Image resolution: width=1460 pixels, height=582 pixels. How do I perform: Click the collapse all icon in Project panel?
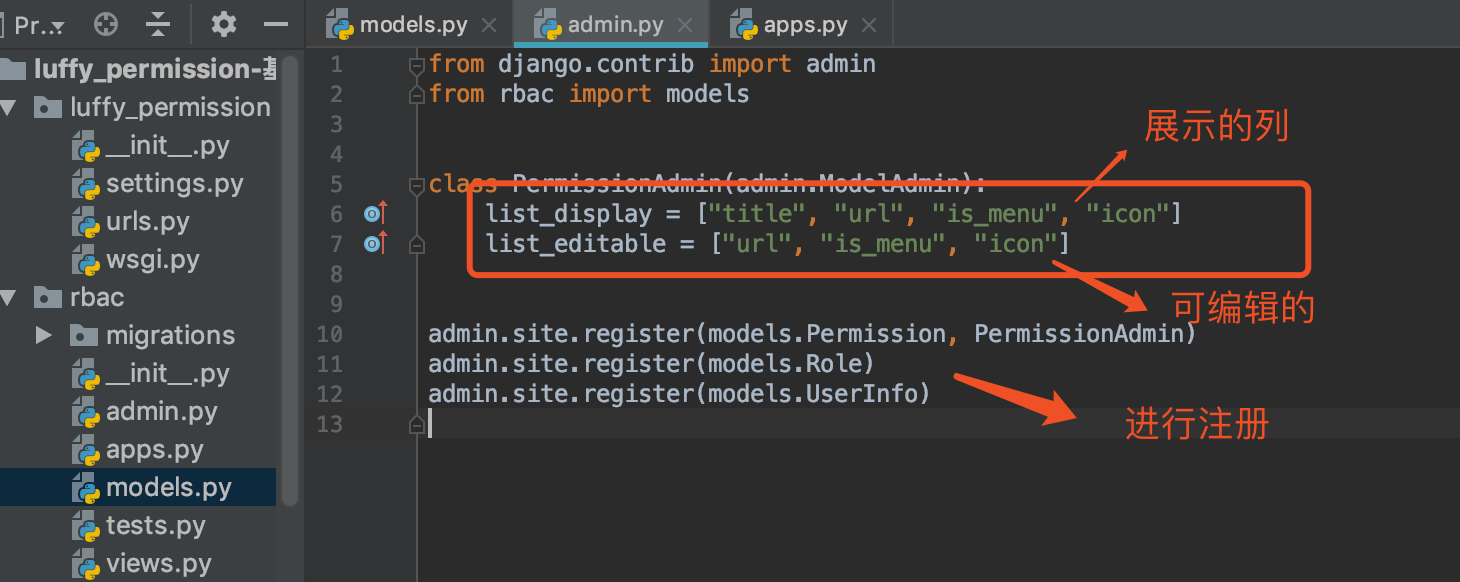(x=158, y=25)
